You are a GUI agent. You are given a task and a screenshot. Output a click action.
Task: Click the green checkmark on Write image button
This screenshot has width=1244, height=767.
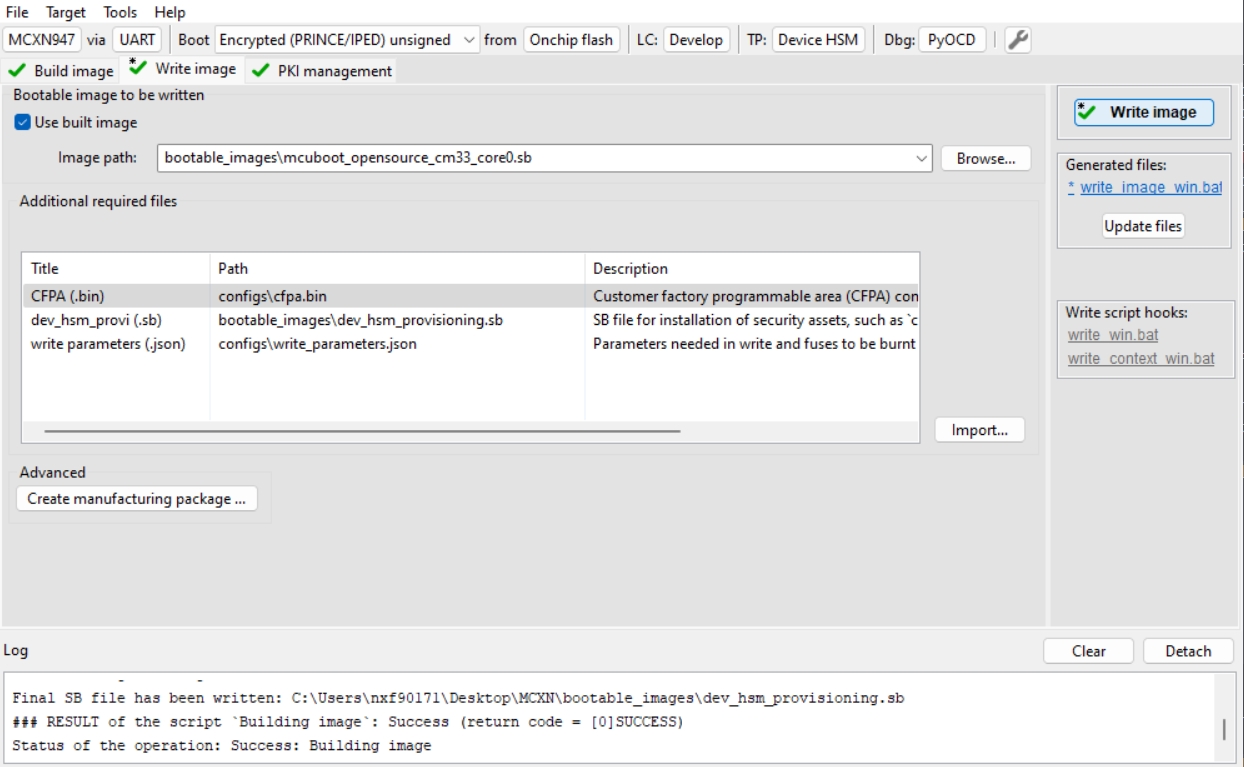1087,112
